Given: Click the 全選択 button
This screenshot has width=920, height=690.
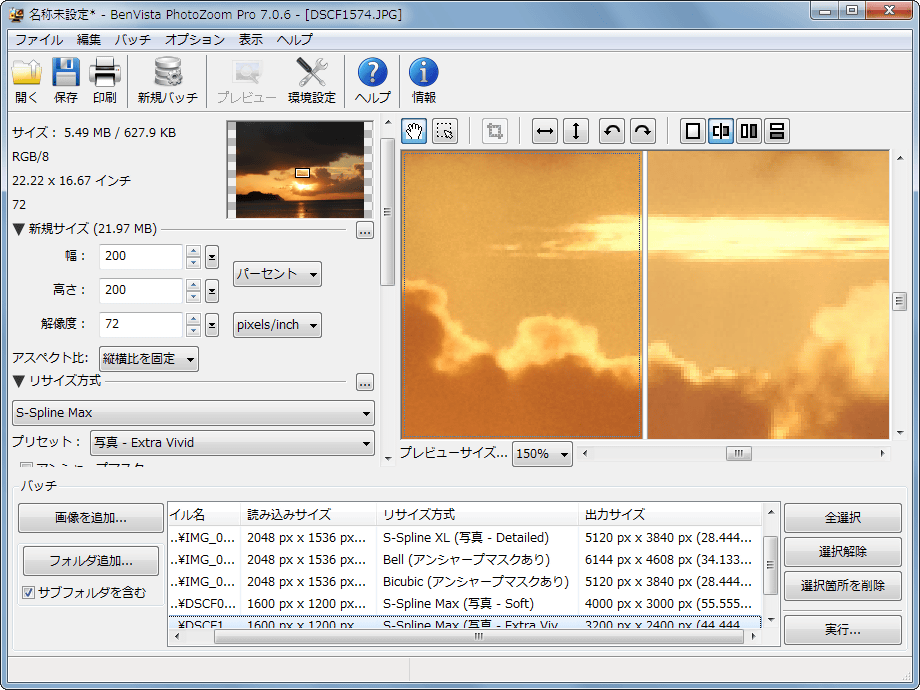Looking at the screenshot, I should [x=843, y=518].
